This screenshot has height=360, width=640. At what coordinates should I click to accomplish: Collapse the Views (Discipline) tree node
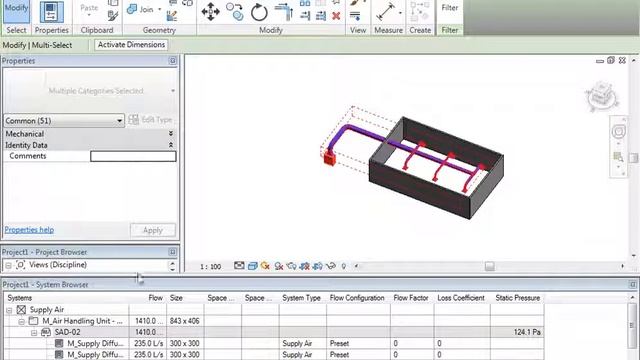(x=8, y=265)
